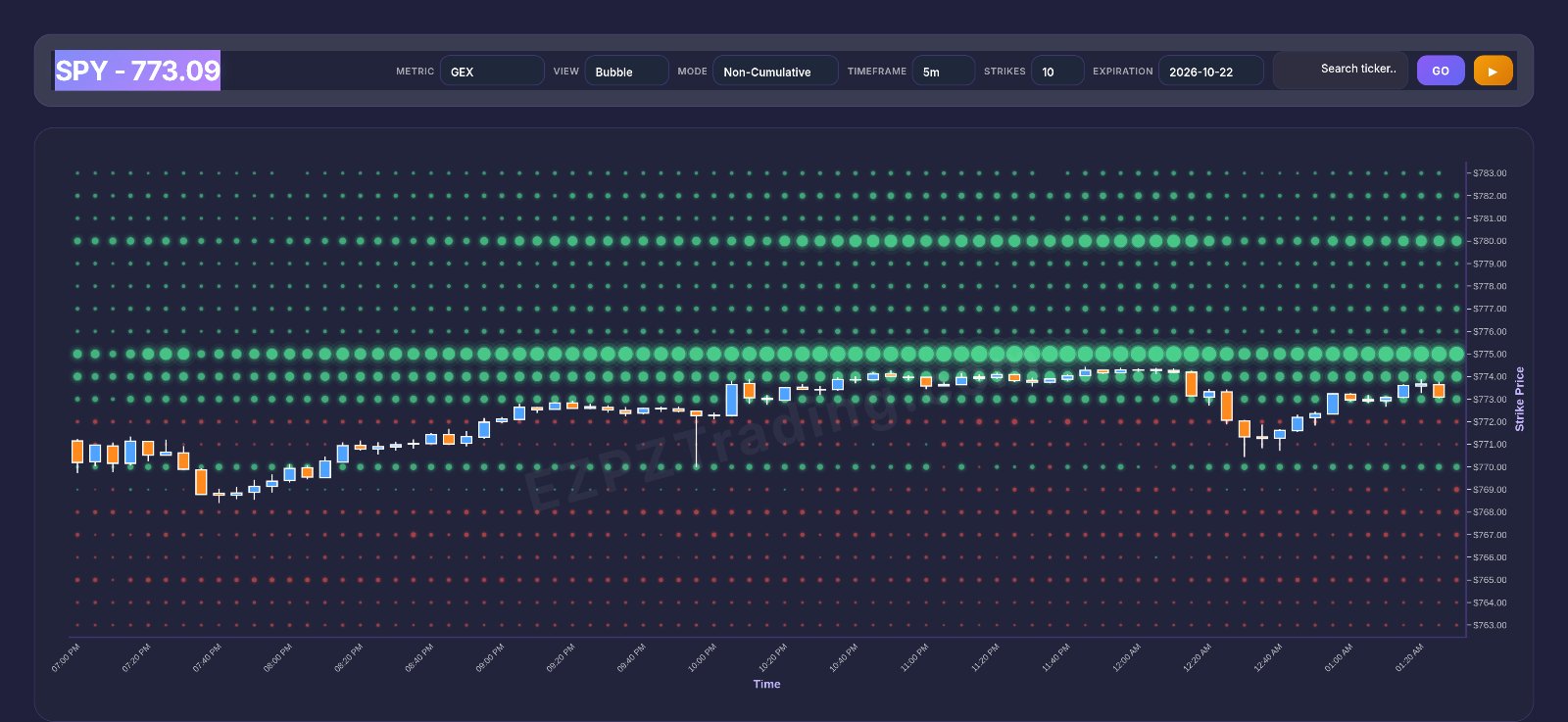The height and width of the screenshot is (722, 1568).
Task: Change the Timeframe dropdown from 5m
Action: tap(944, 71)
